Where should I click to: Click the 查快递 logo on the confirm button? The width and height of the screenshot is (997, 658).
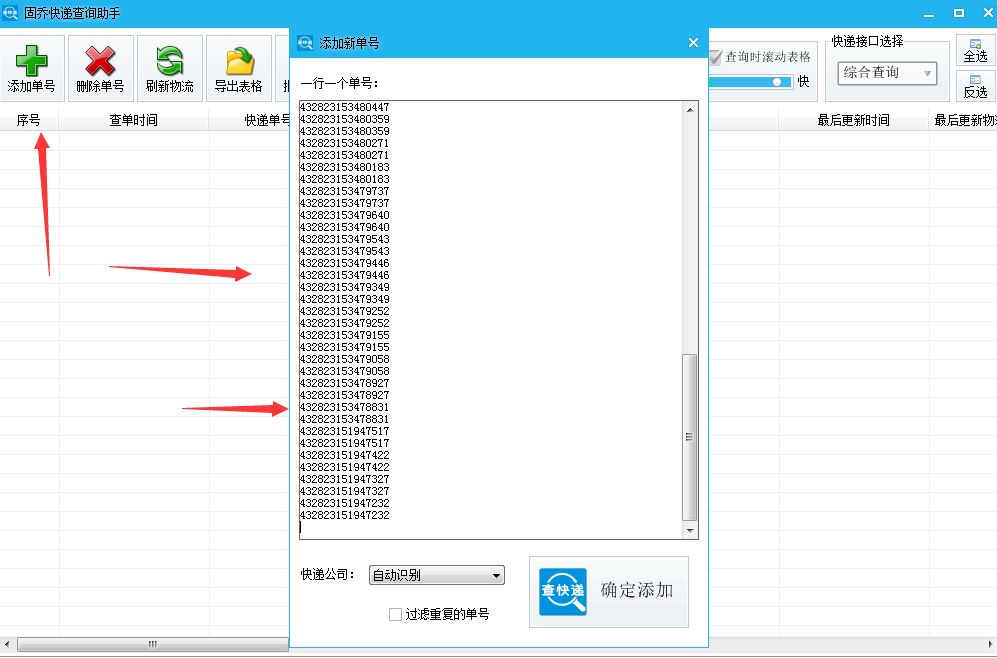tap(560, 591)
